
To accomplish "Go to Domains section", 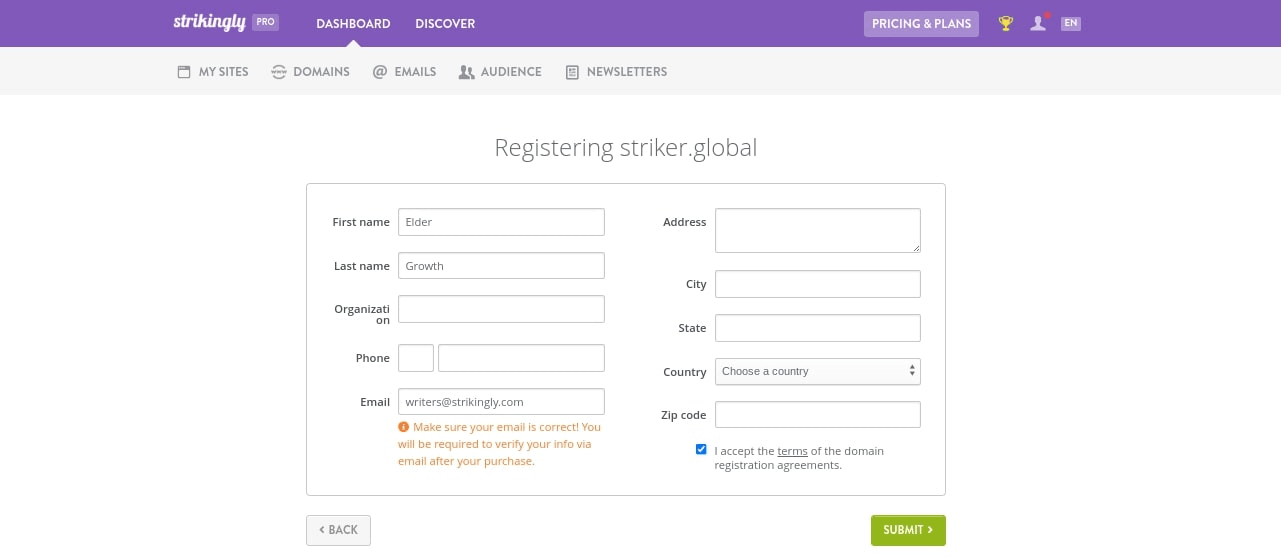I will [x=310, y=72].
